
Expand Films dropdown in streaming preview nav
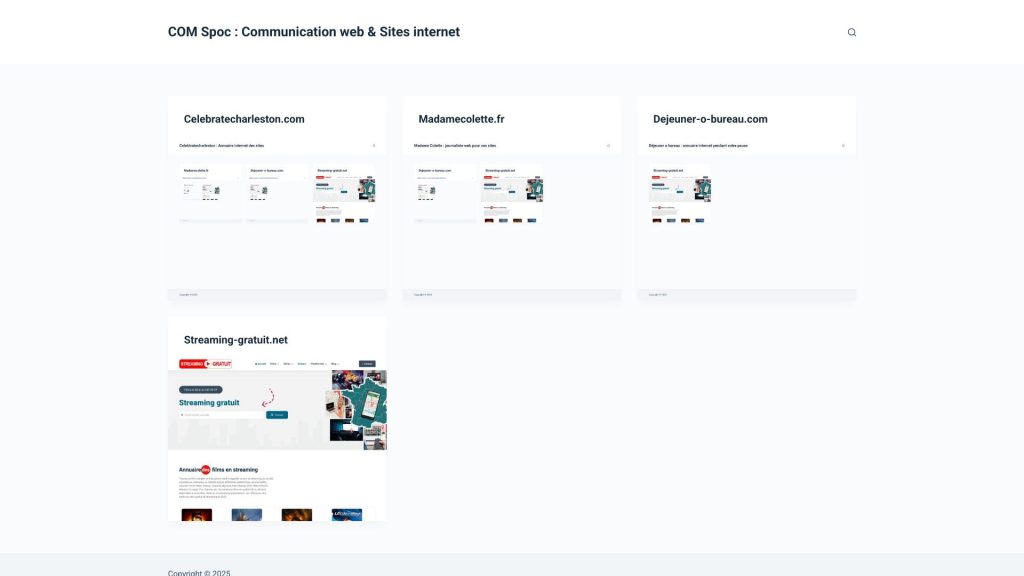(x=274, y=364)
